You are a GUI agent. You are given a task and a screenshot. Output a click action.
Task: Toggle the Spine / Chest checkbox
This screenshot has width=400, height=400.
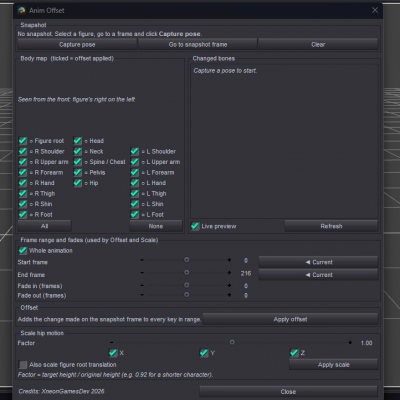tap(78, 162)
